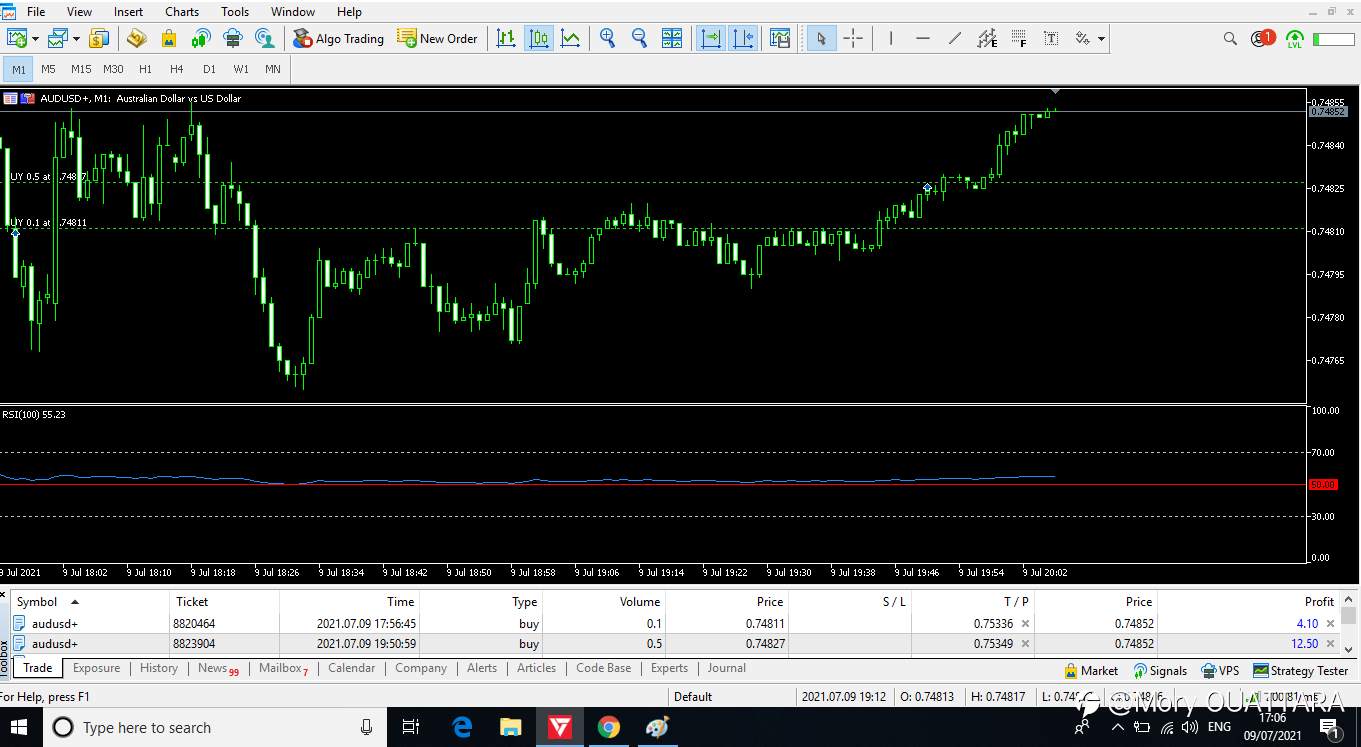Switch to the History tab
The height and width of the screenshot is (747, 1361).
pyautogui.click(x=158, y=668)
